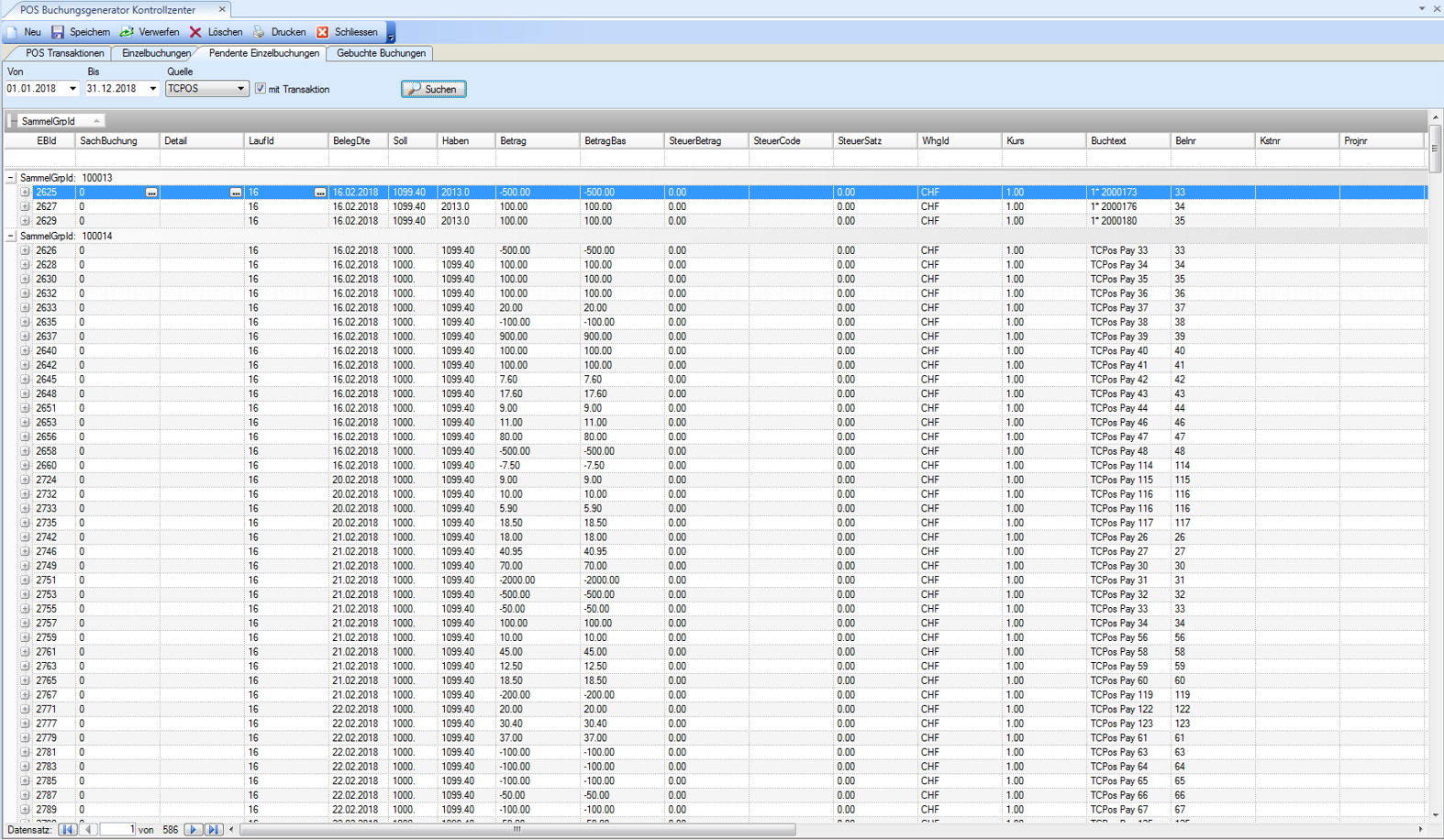Save using the Speichern floppy disk icon
This screenshot has width=1444, height=840.
[58, 32]
